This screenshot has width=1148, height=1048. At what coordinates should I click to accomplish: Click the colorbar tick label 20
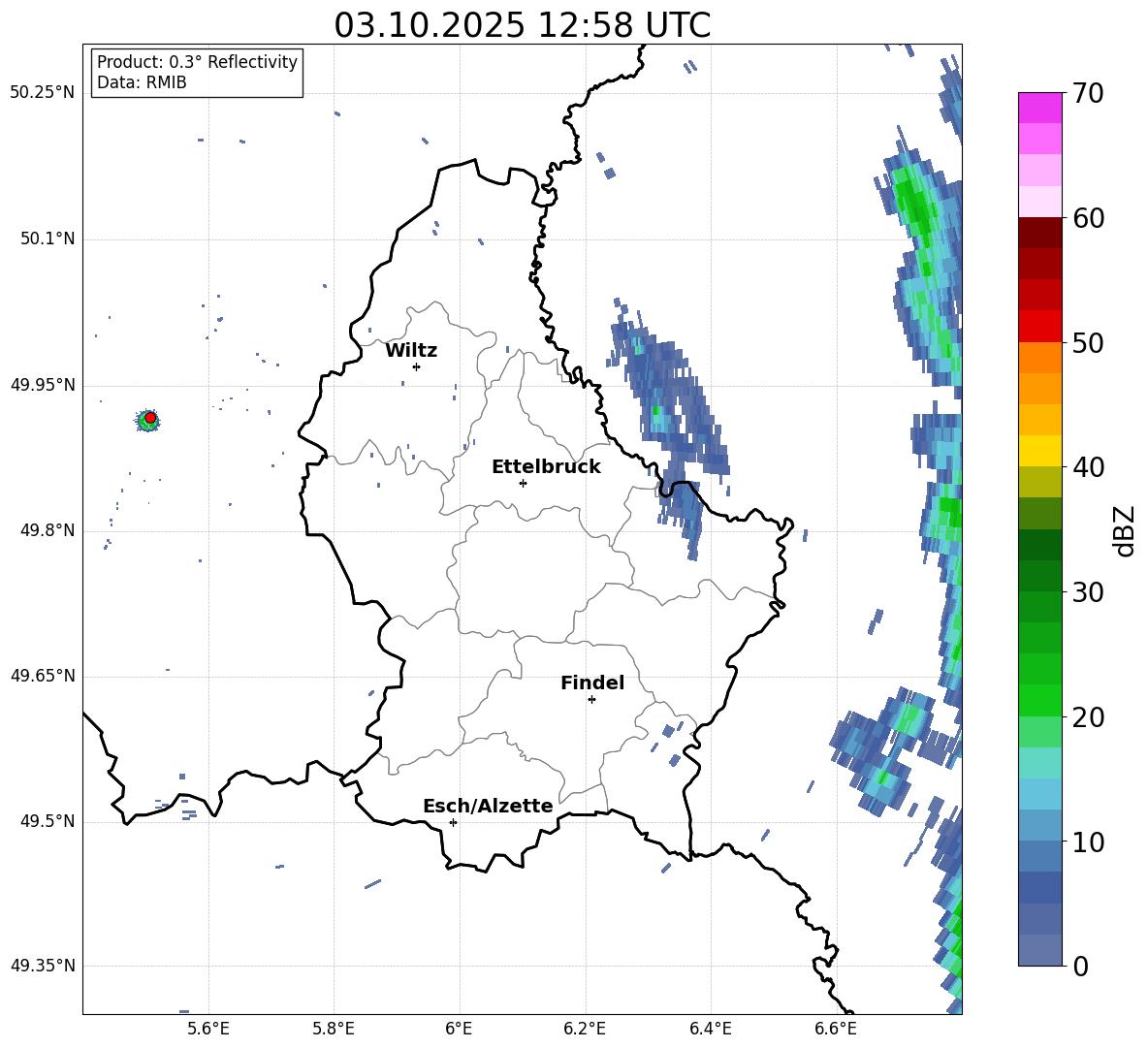[x=1088, y=717]
